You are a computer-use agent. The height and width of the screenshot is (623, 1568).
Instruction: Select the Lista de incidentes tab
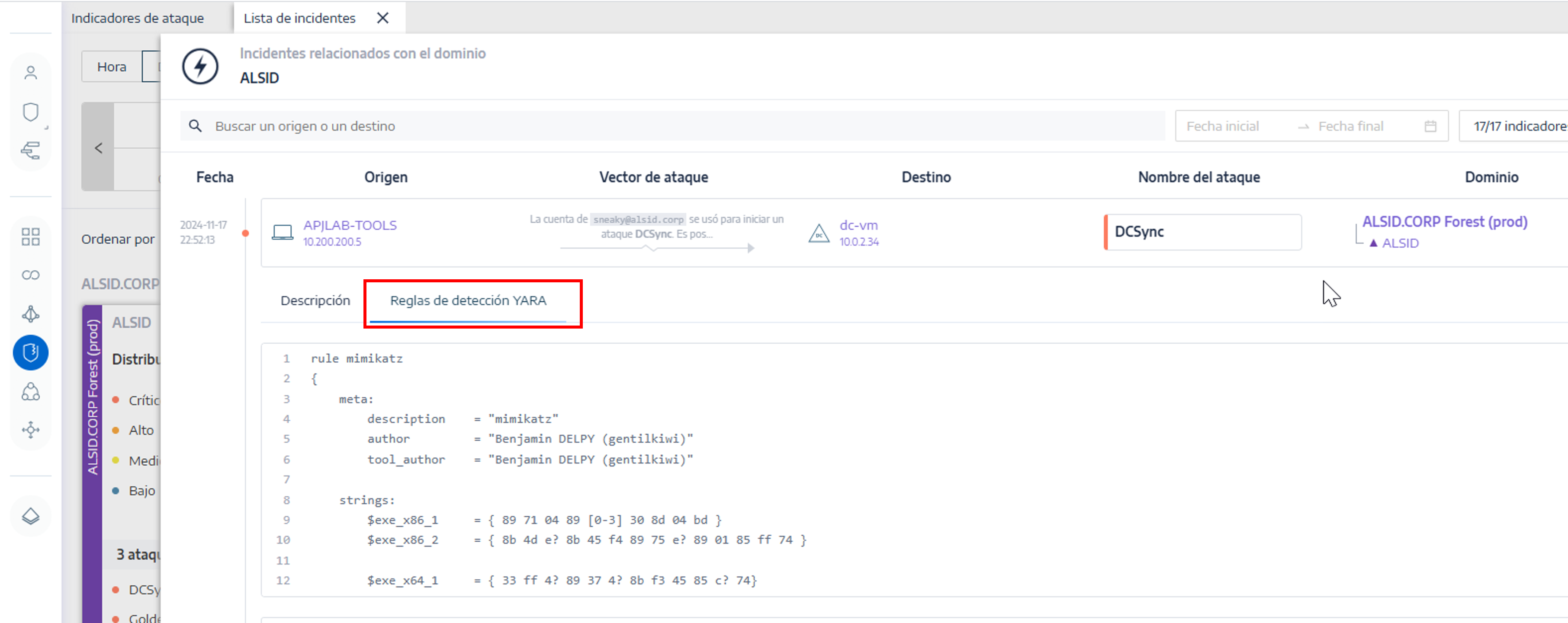pos(299,18)
